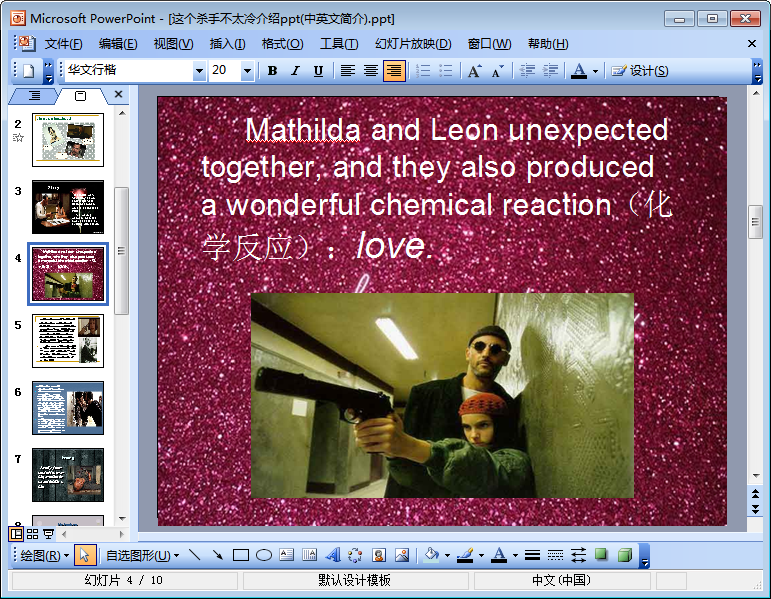Open 格式(O) menu
The image size is (771, 599).
coord(282,44)
